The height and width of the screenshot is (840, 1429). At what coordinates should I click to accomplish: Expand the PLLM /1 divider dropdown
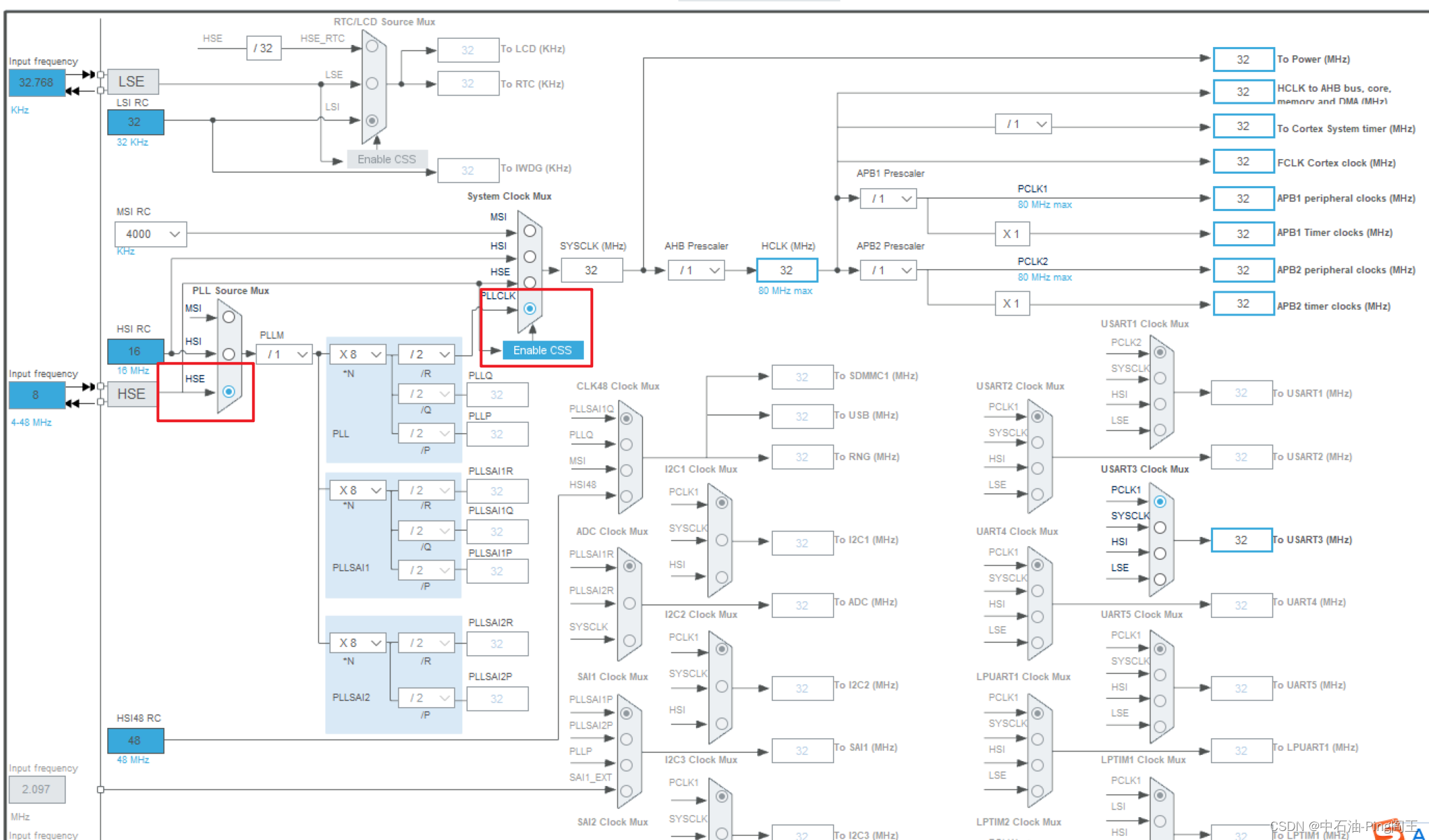pos(284,354)
